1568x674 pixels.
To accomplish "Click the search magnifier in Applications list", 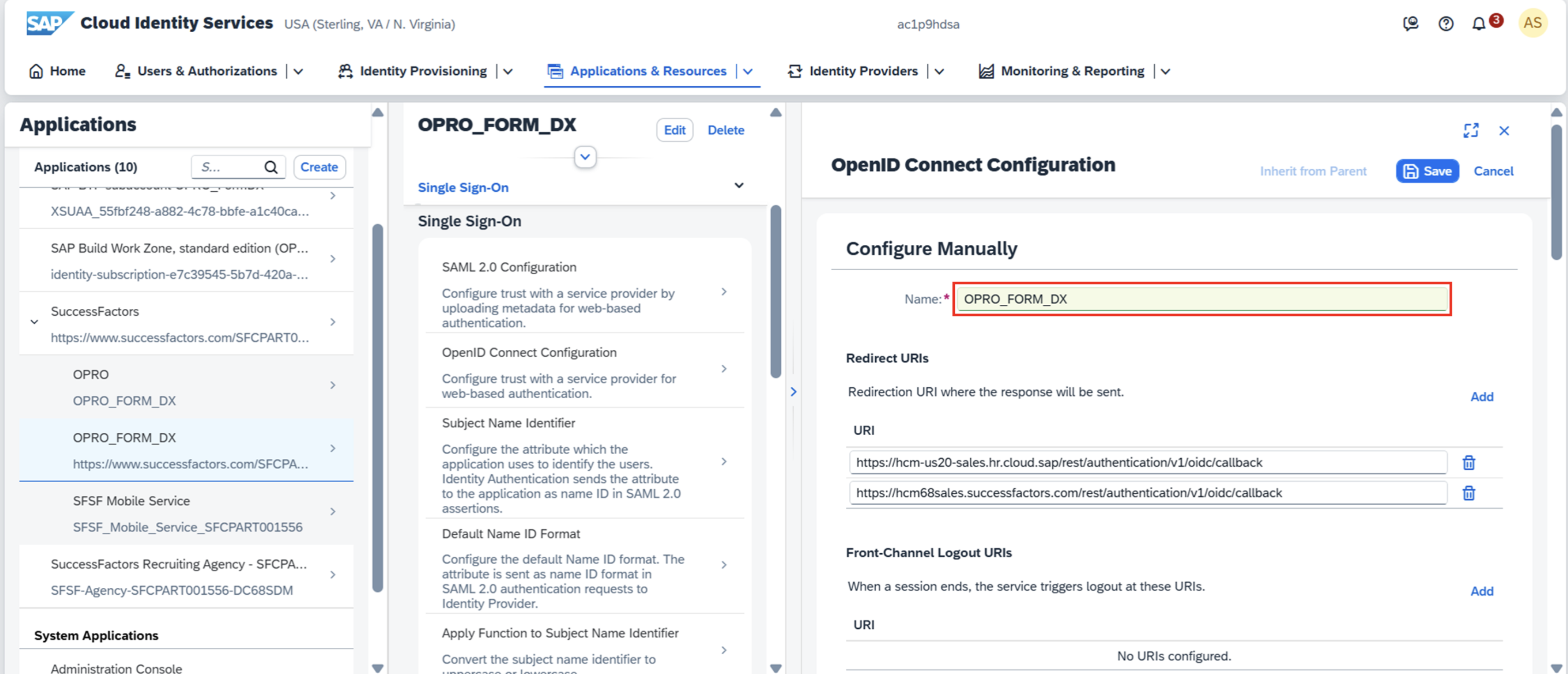I will point(271,167).
